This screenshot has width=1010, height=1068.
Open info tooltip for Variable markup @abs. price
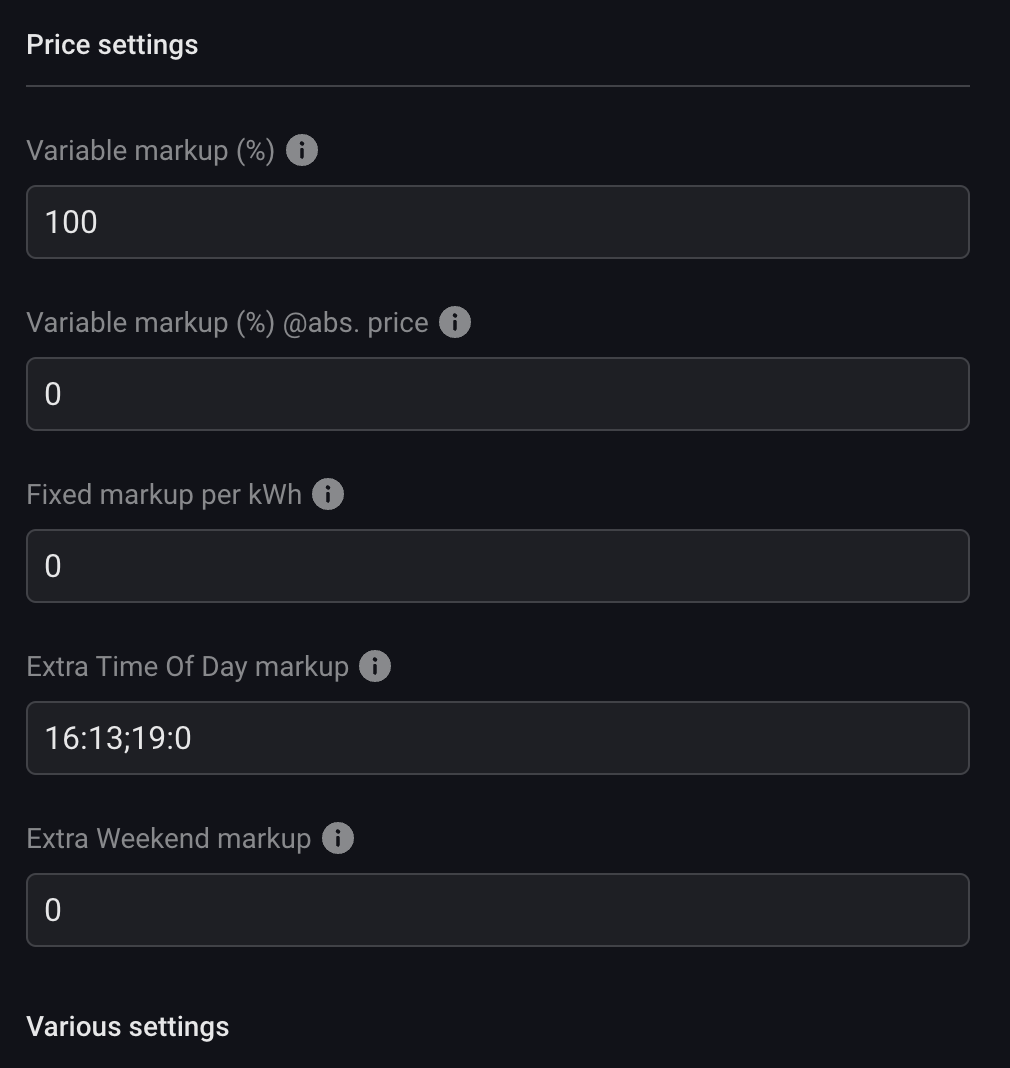coord(455,323)
